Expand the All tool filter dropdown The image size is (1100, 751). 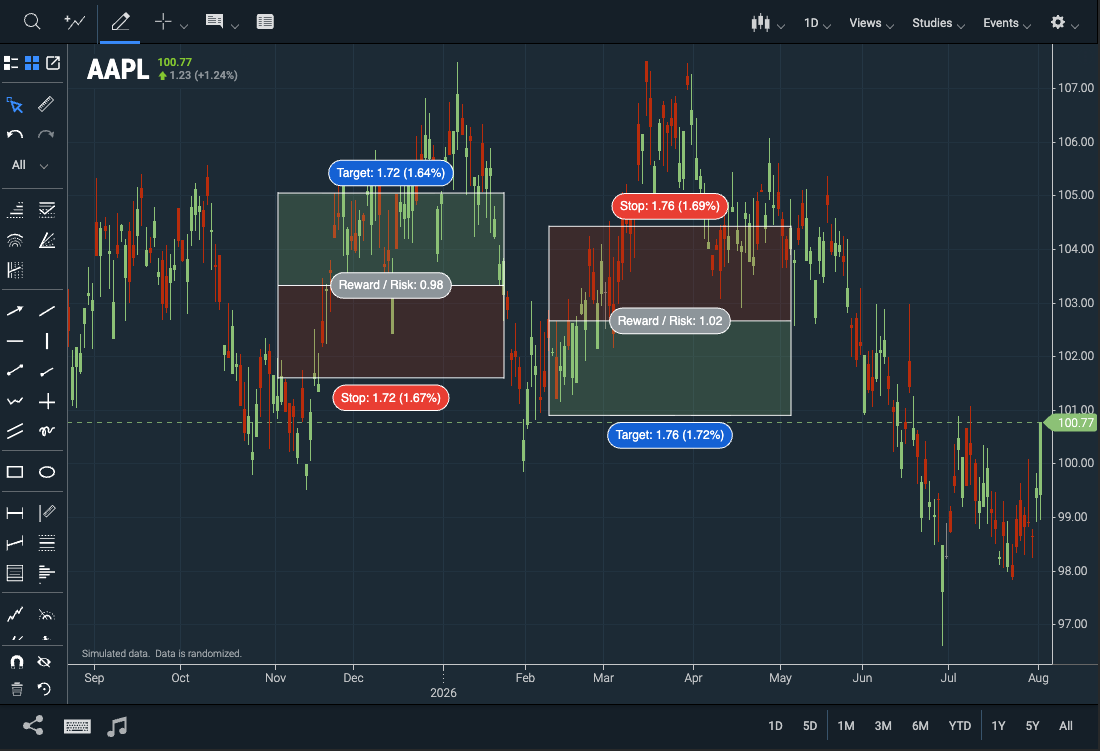click(30, 165)
